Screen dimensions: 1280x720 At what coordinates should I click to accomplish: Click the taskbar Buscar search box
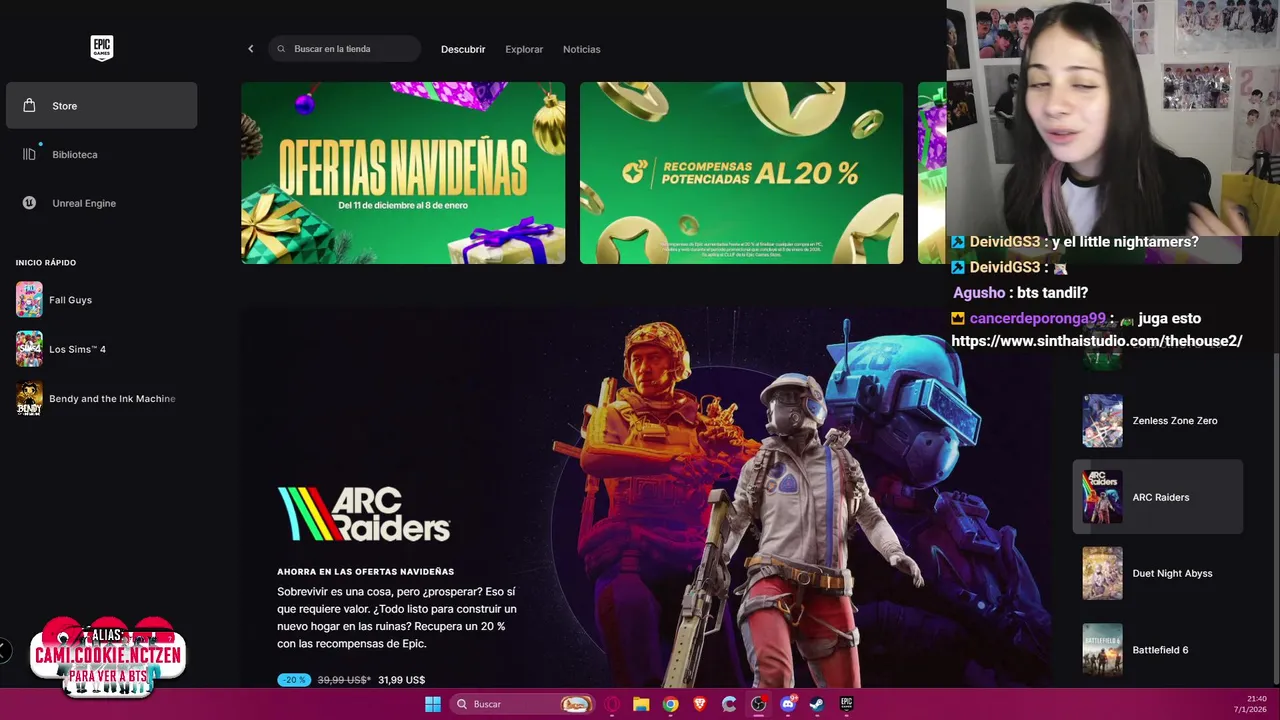click(x=523, y=704)
